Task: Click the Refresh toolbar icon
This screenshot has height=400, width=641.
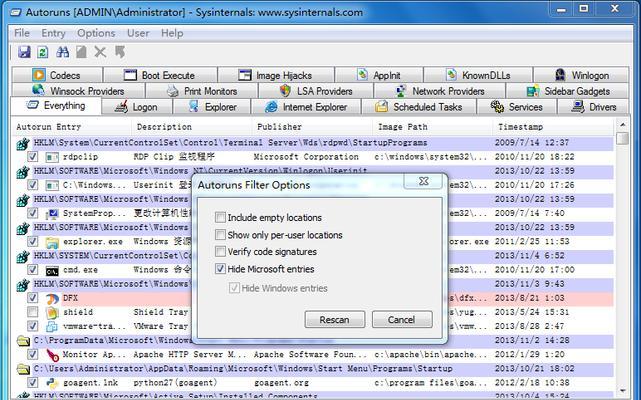Action: (43, 52)
